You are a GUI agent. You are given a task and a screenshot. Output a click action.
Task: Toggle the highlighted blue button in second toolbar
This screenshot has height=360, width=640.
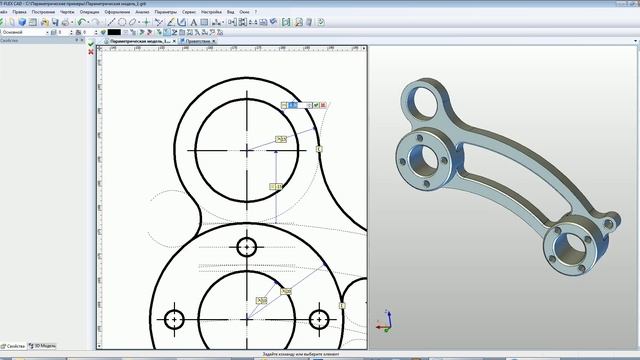click(167, 32)
